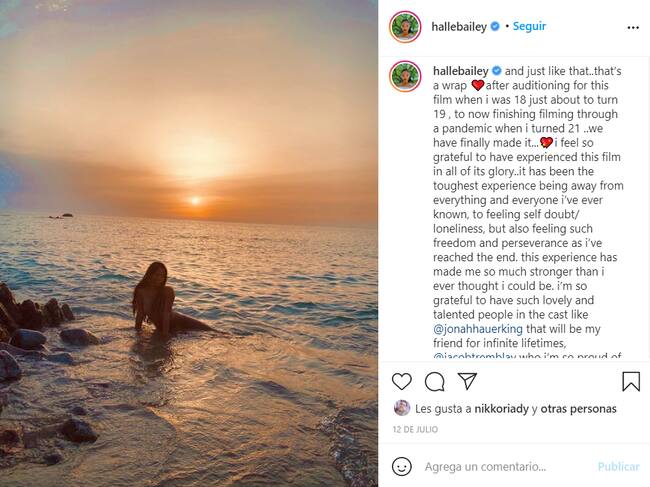Screen dimensions: 650x487
Task: Click verified badge next to header username
Action: (x=496, y=27)
